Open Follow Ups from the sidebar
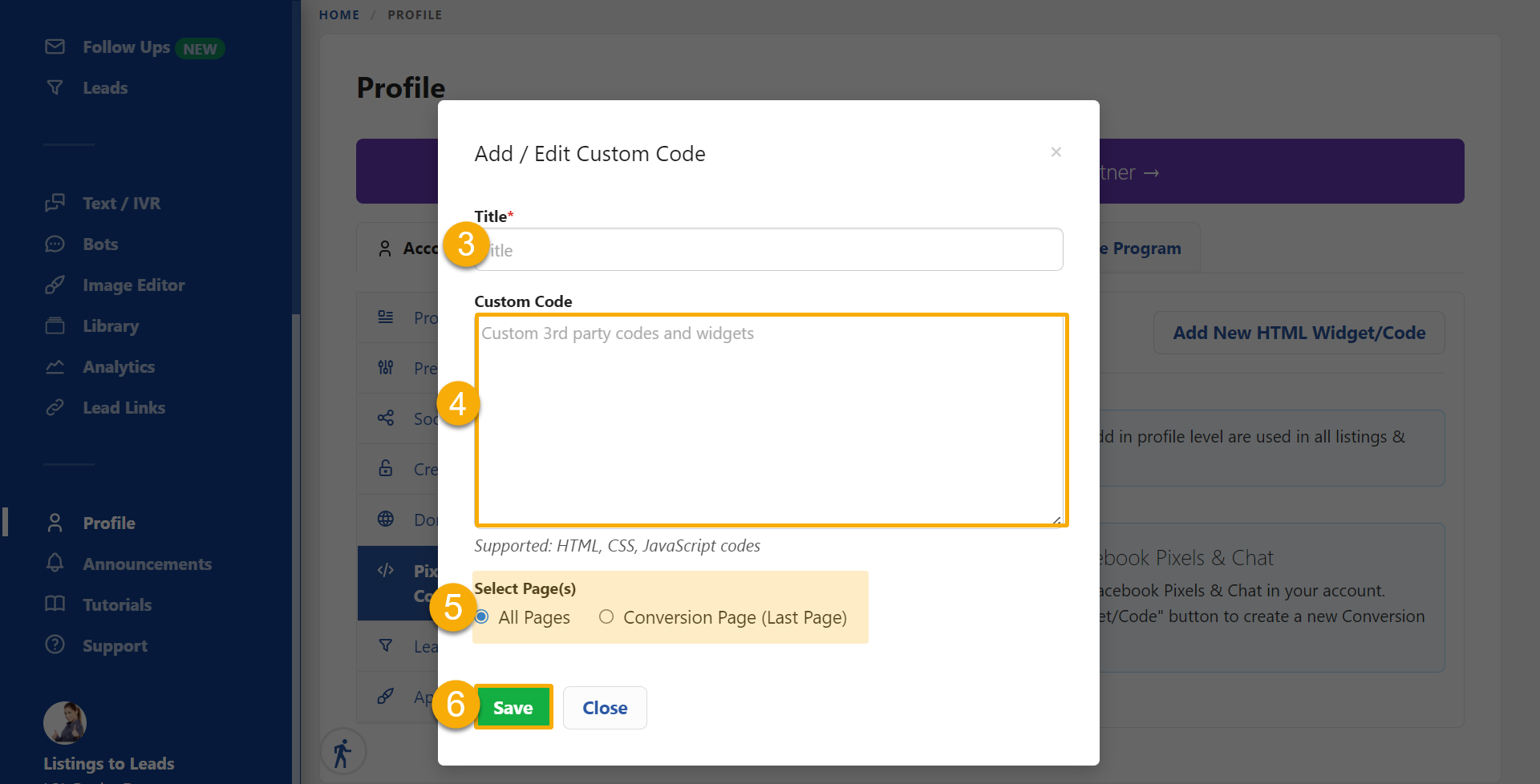This screenshot has width=1540, height=784. 126,46
